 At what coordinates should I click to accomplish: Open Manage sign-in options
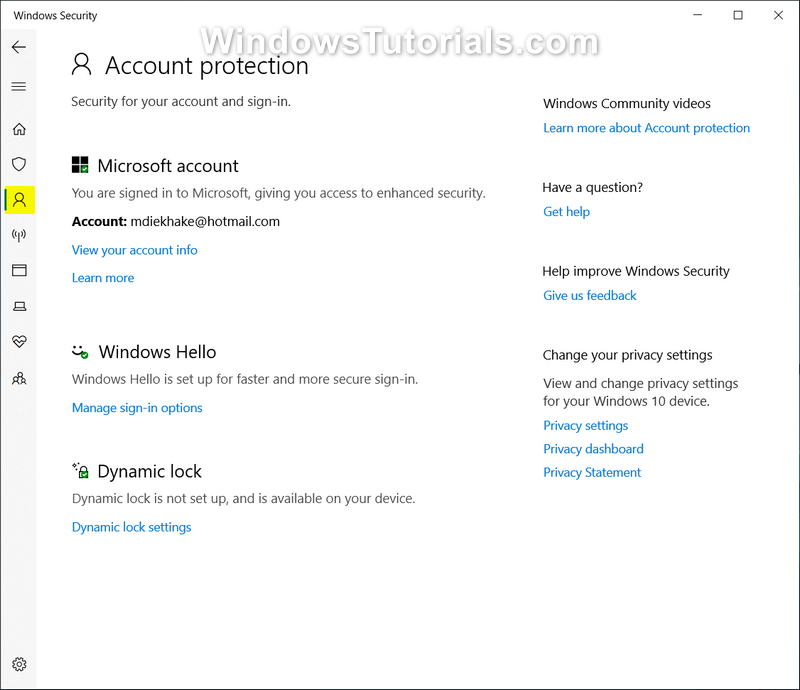coord(137,407)
